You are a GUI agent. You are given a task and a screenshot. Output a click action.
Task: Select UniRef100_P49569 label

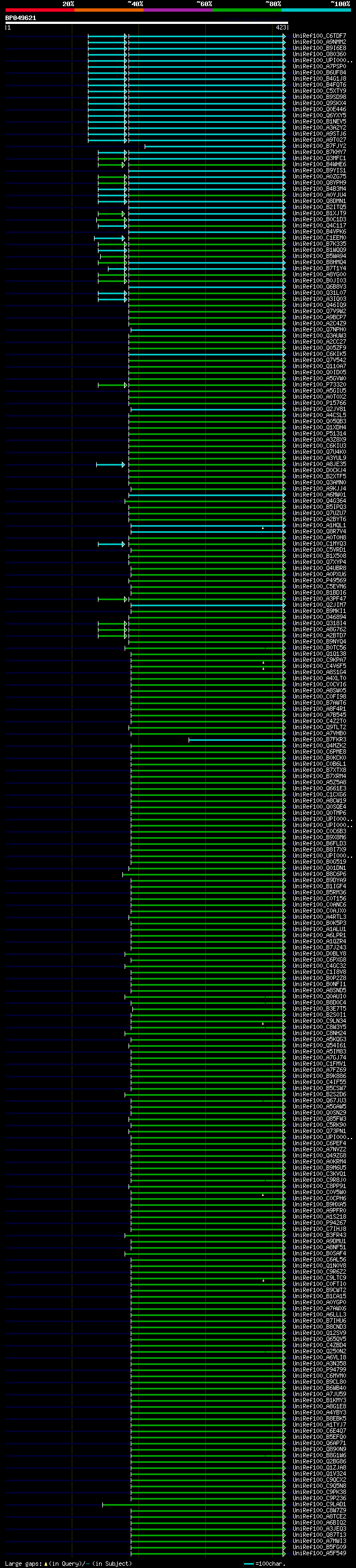(x=319, y=580)
